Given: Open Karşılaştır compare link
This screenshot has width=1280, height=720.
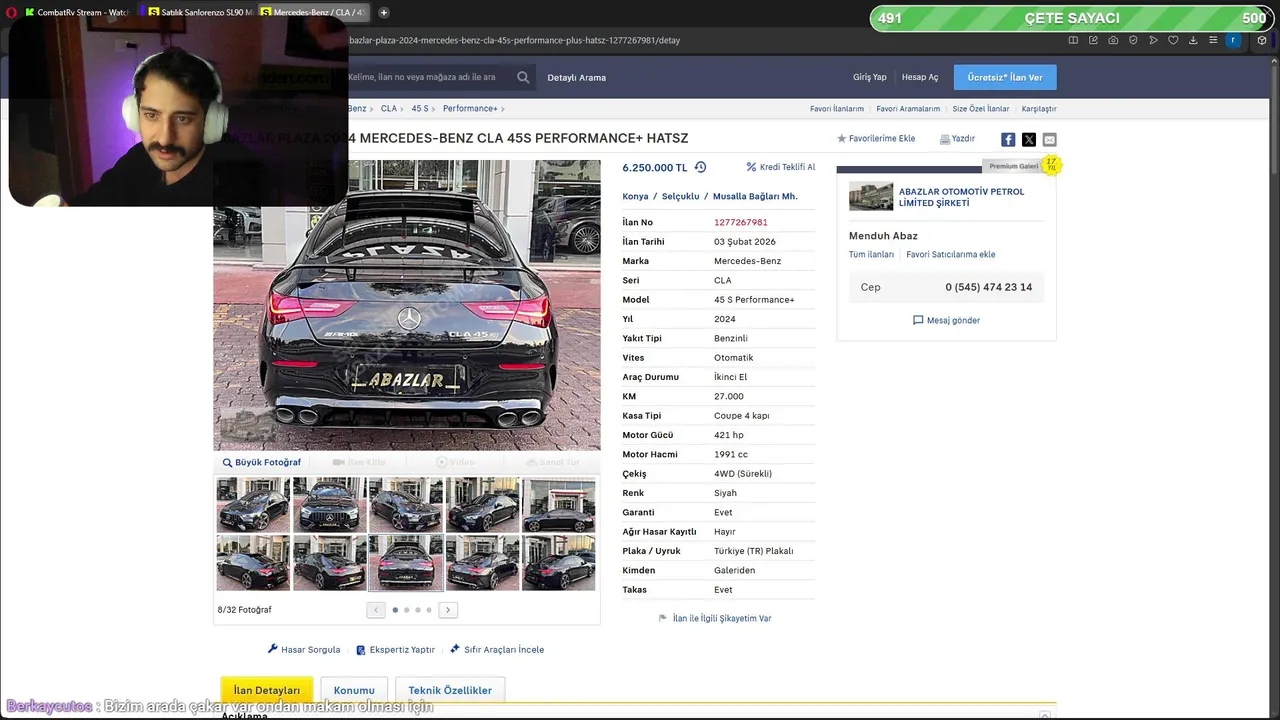Looking at the screenshot, I should (1039, 108).
